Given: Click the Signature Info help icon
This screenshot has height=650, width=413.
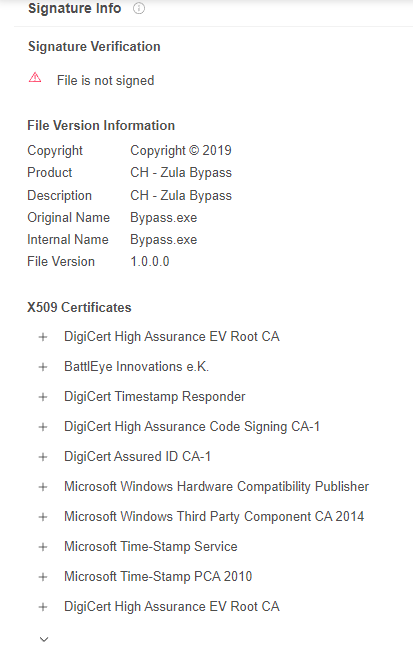Looking at the screenshot, I should [x=138, y=8].
